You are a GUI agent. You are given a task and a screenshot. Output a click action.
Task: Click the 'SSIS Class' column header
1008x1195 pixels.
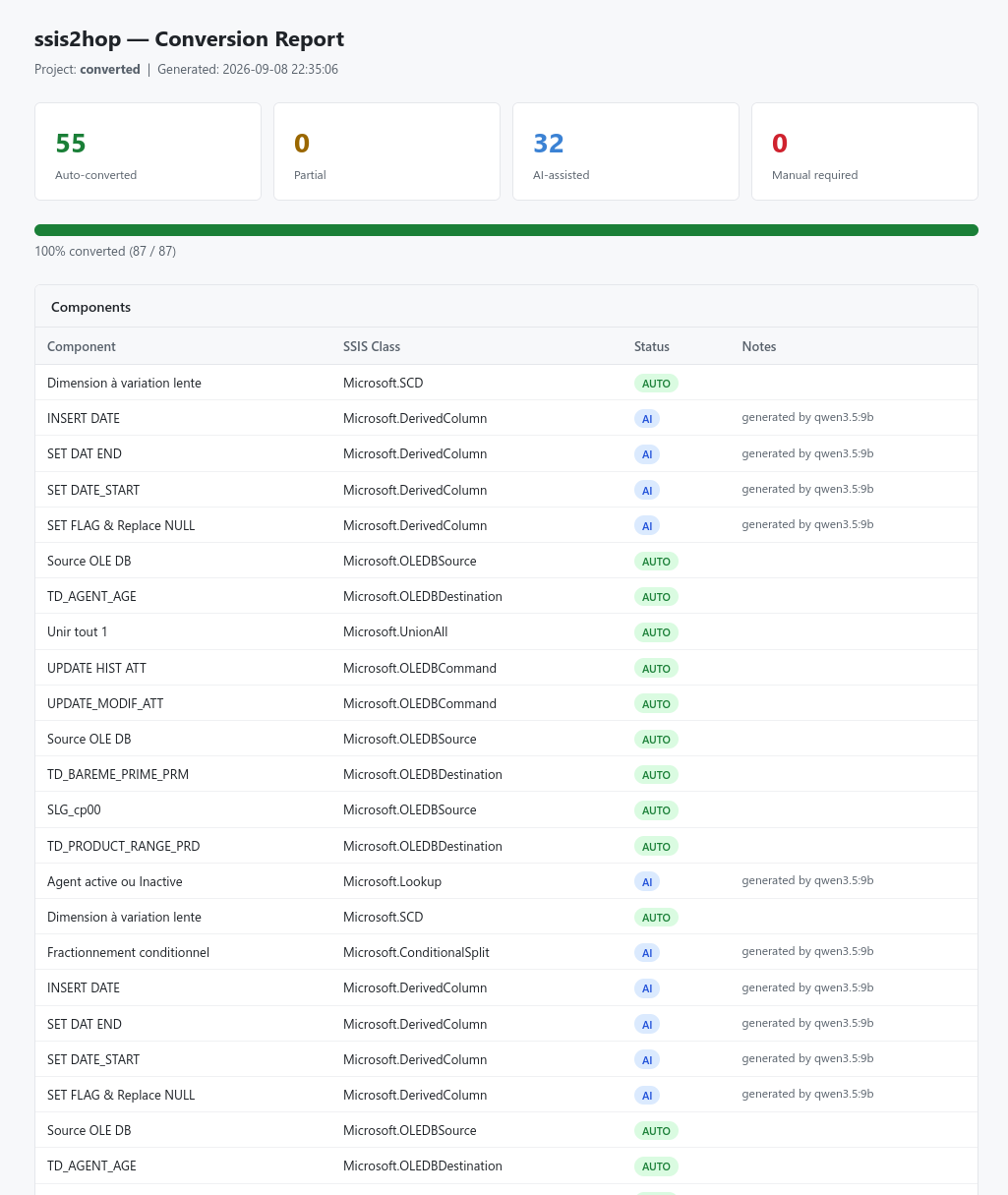point(372,346)
